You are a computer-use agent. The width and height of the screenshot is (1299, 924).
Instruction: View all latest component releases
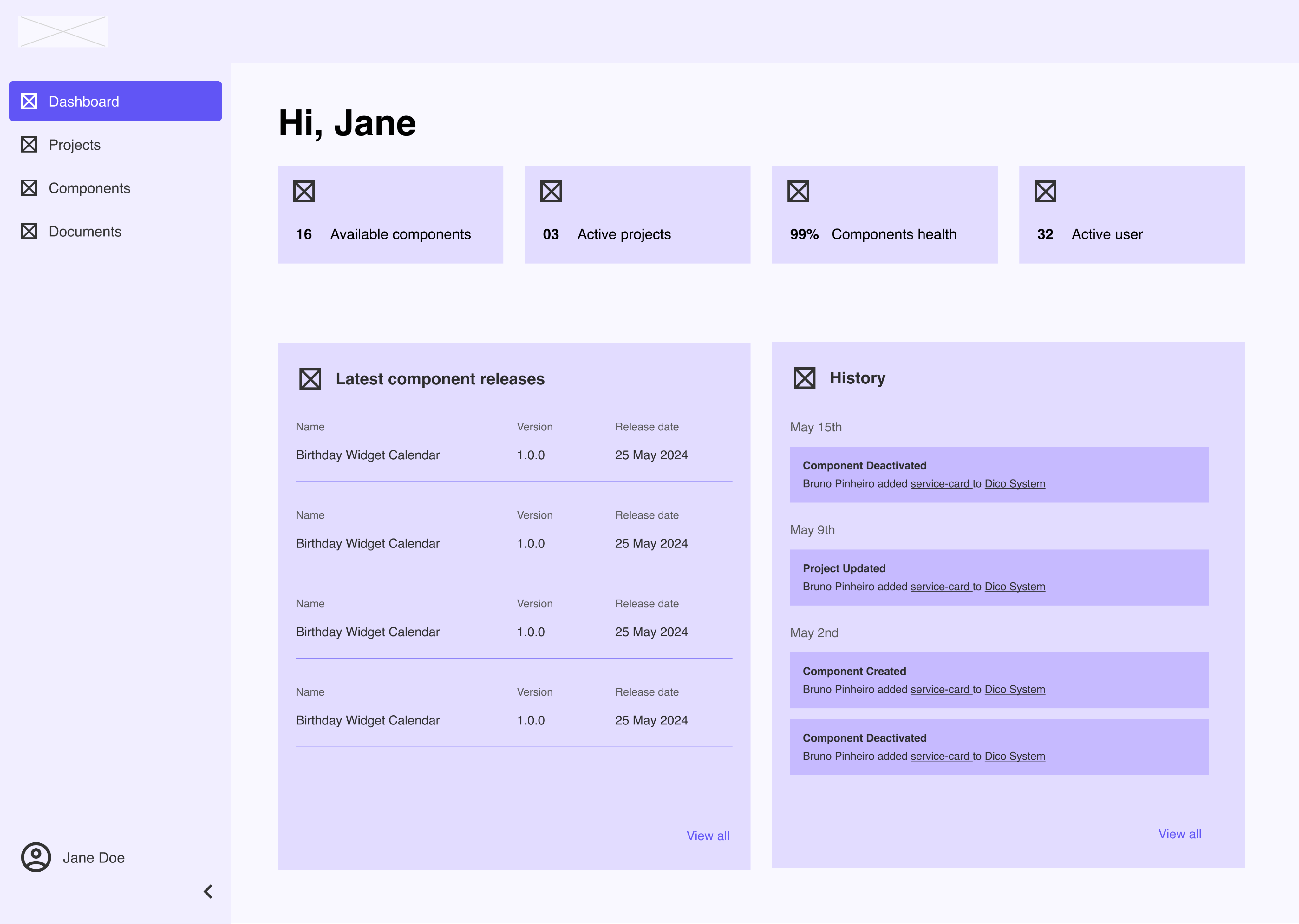click(708, 836)
